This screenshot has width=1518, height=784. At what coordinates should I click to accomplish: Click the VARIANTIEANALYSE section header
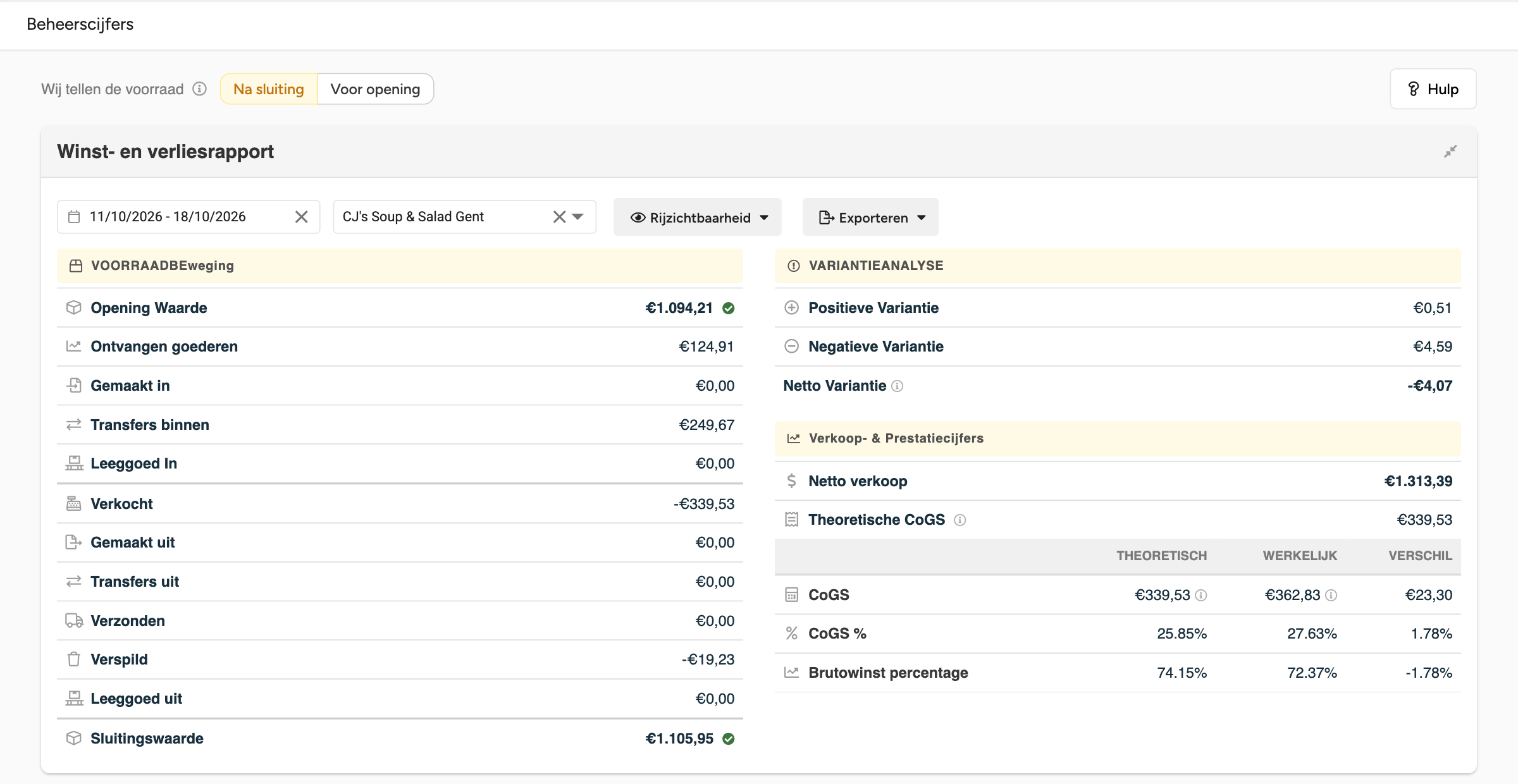coord(1118,266)
